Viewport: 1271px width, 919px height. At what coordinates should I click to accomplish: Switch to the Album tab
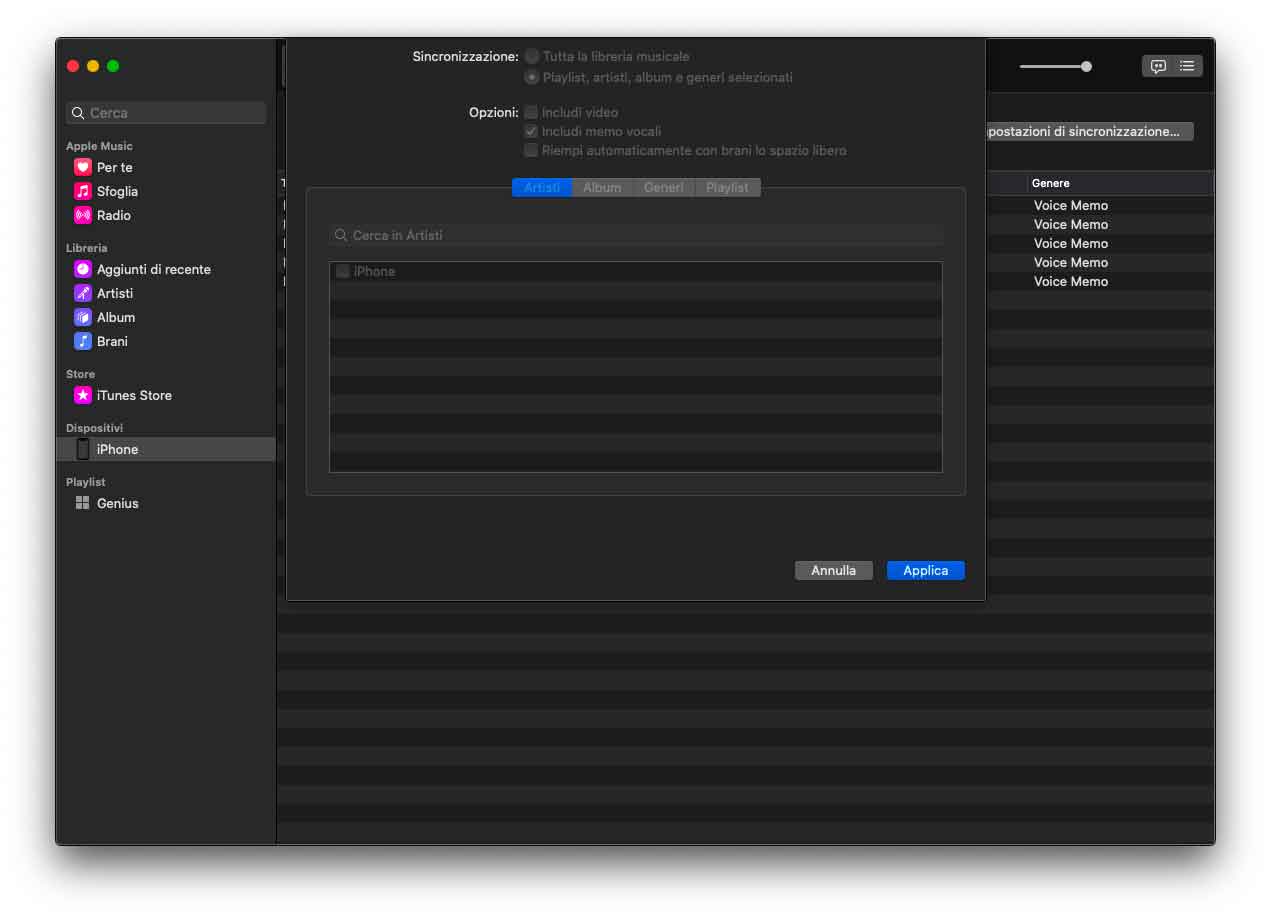click(602, 187)
